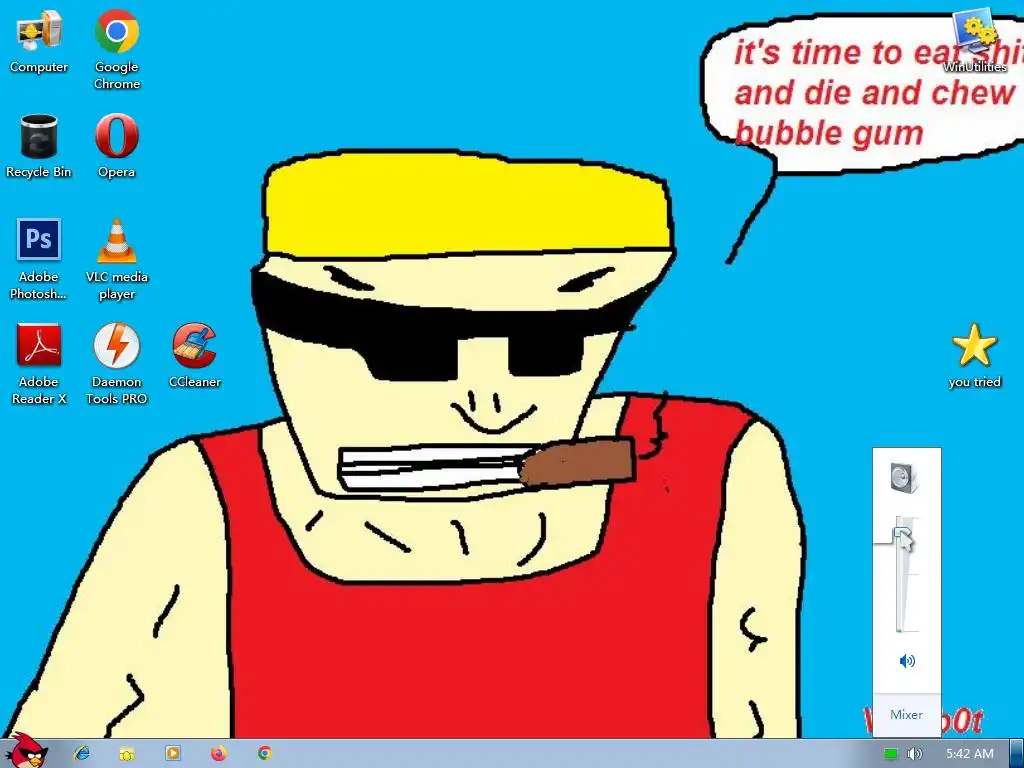
Task: Select the Adobe Photoshop desktop icon
Action: click(39, 259)
